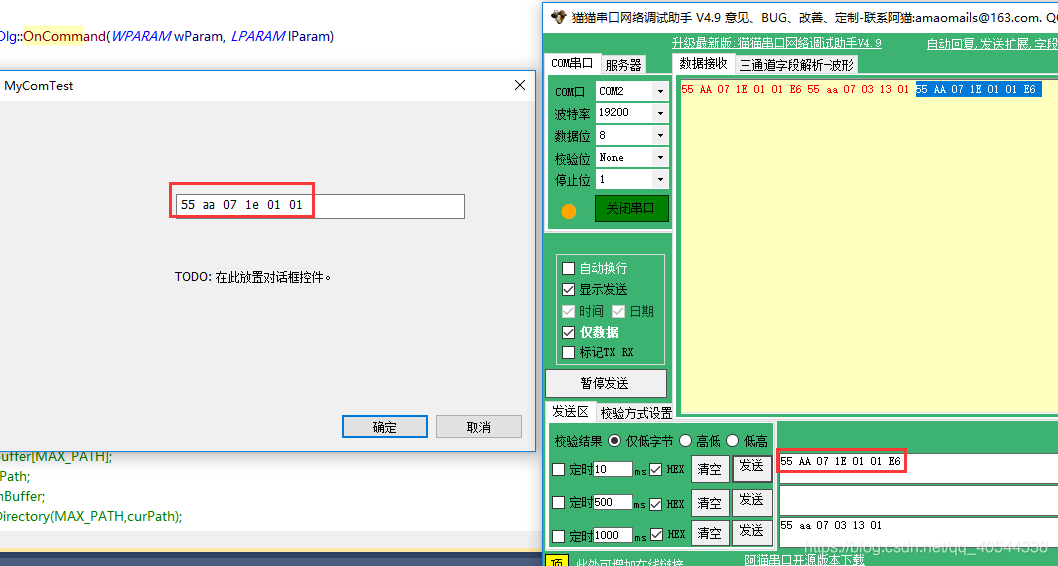Viewport: 1058px width, 566px height.
Task: Open the 校验方式设置 tab
Action: tap(636, 413)
